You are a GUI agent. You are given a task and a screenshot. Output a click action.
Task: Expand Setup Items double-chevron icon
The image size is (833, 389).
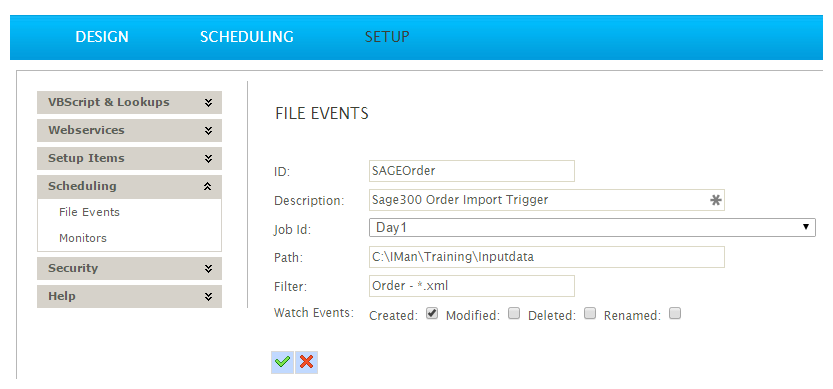coord(208,158)
